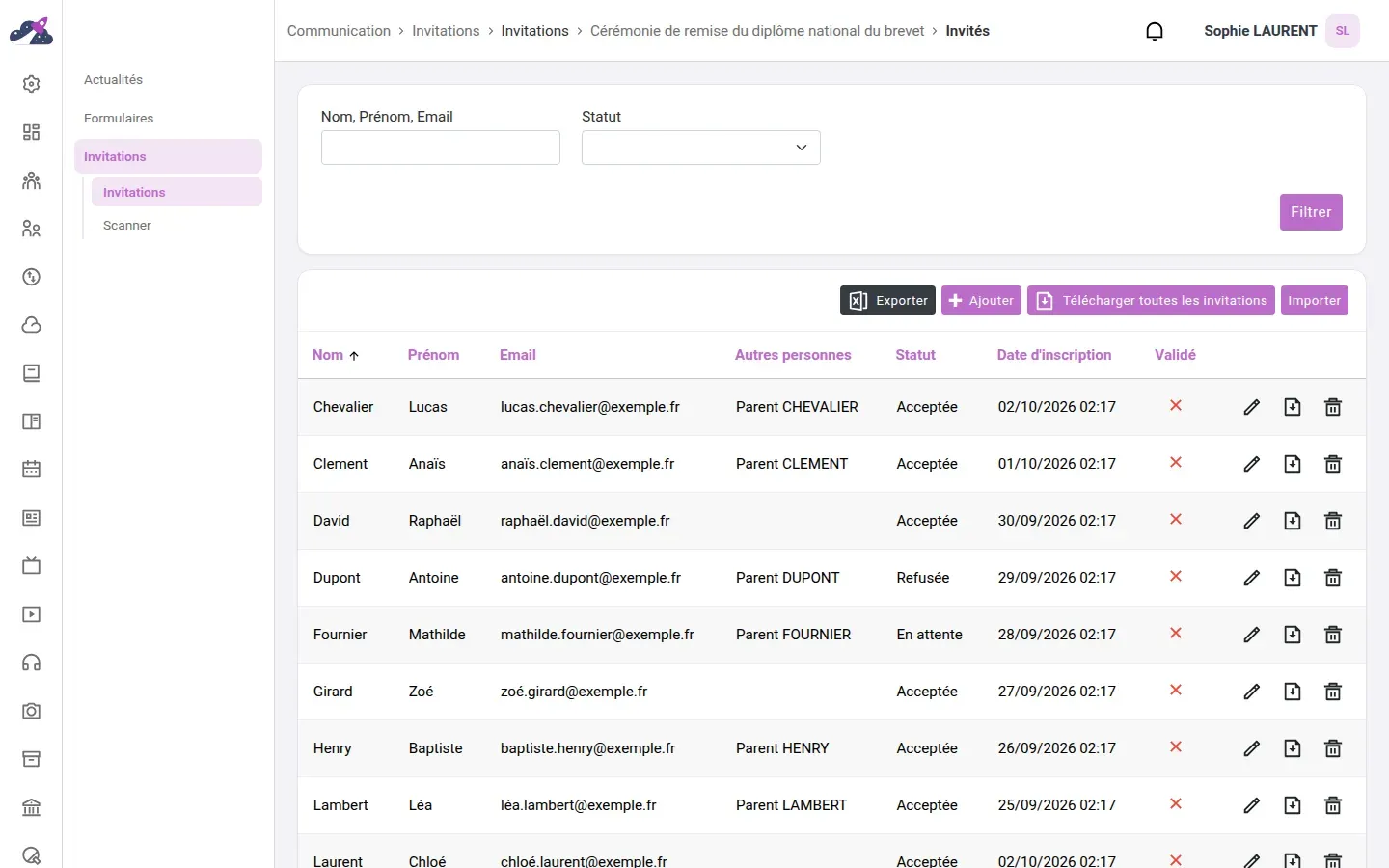Open the institution building icon in the sidebar
Screen dimensions: 1389x868
31,807
